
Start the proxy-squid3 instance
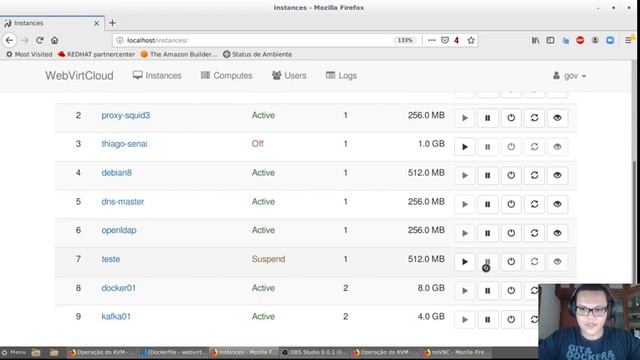click(464, 118)
